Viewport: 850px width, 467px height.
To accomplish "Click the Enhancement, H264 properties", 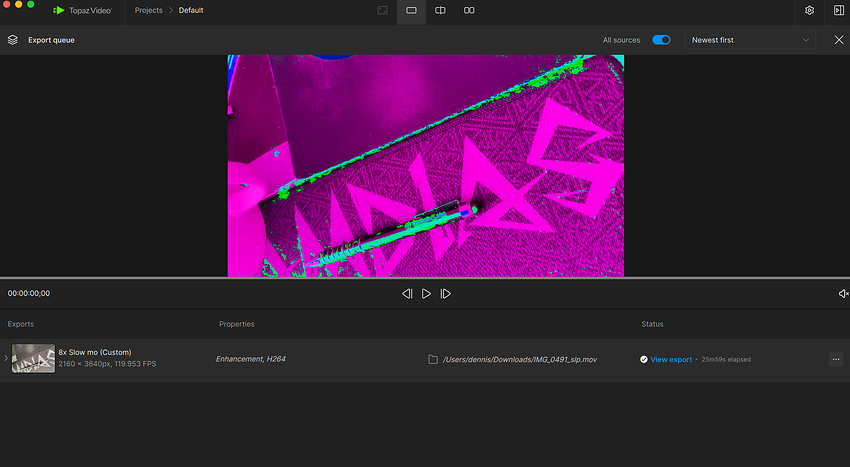I will click(250, 359).
